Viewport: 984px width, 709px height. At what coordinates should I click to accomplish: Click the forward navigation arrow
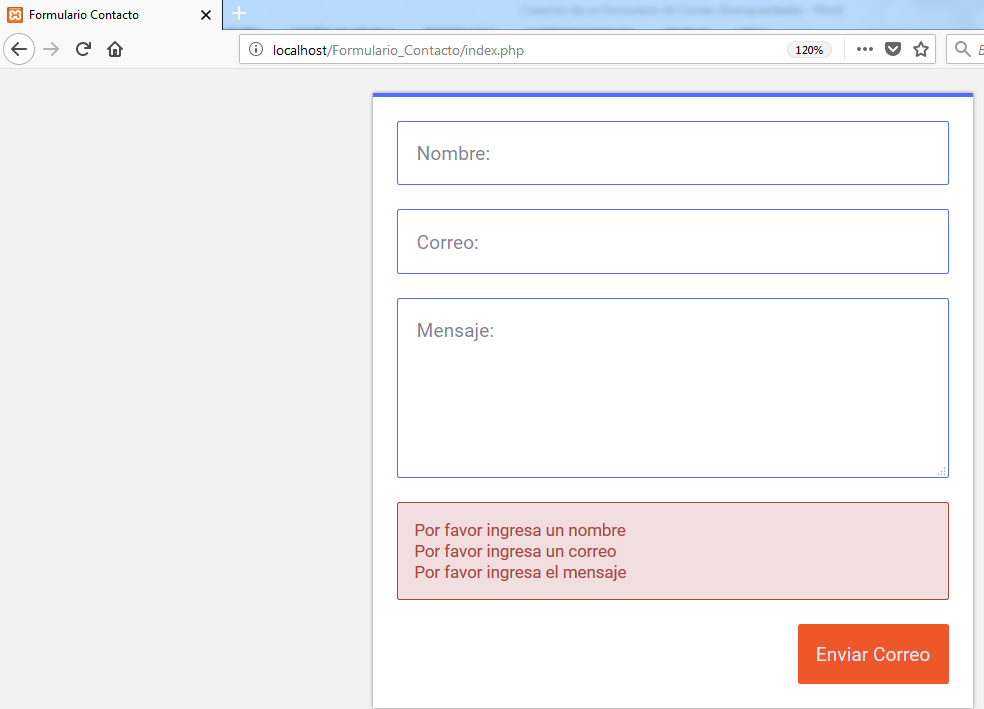[52, 49]
